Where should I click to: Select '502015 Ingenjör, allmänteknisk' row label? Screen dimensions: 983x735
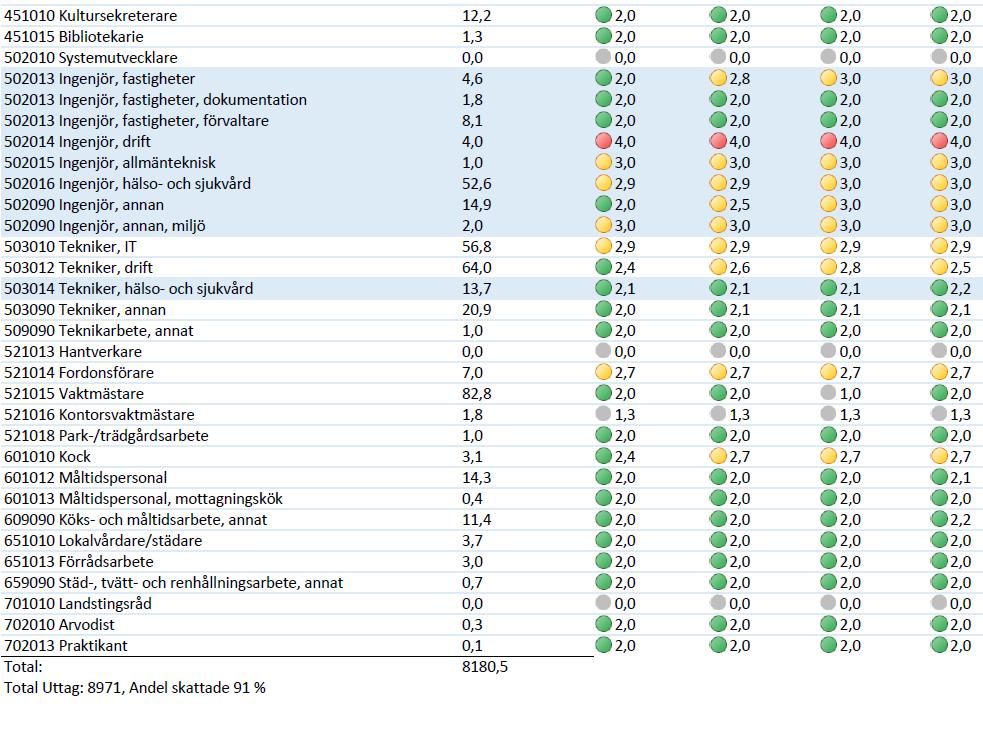110,162
